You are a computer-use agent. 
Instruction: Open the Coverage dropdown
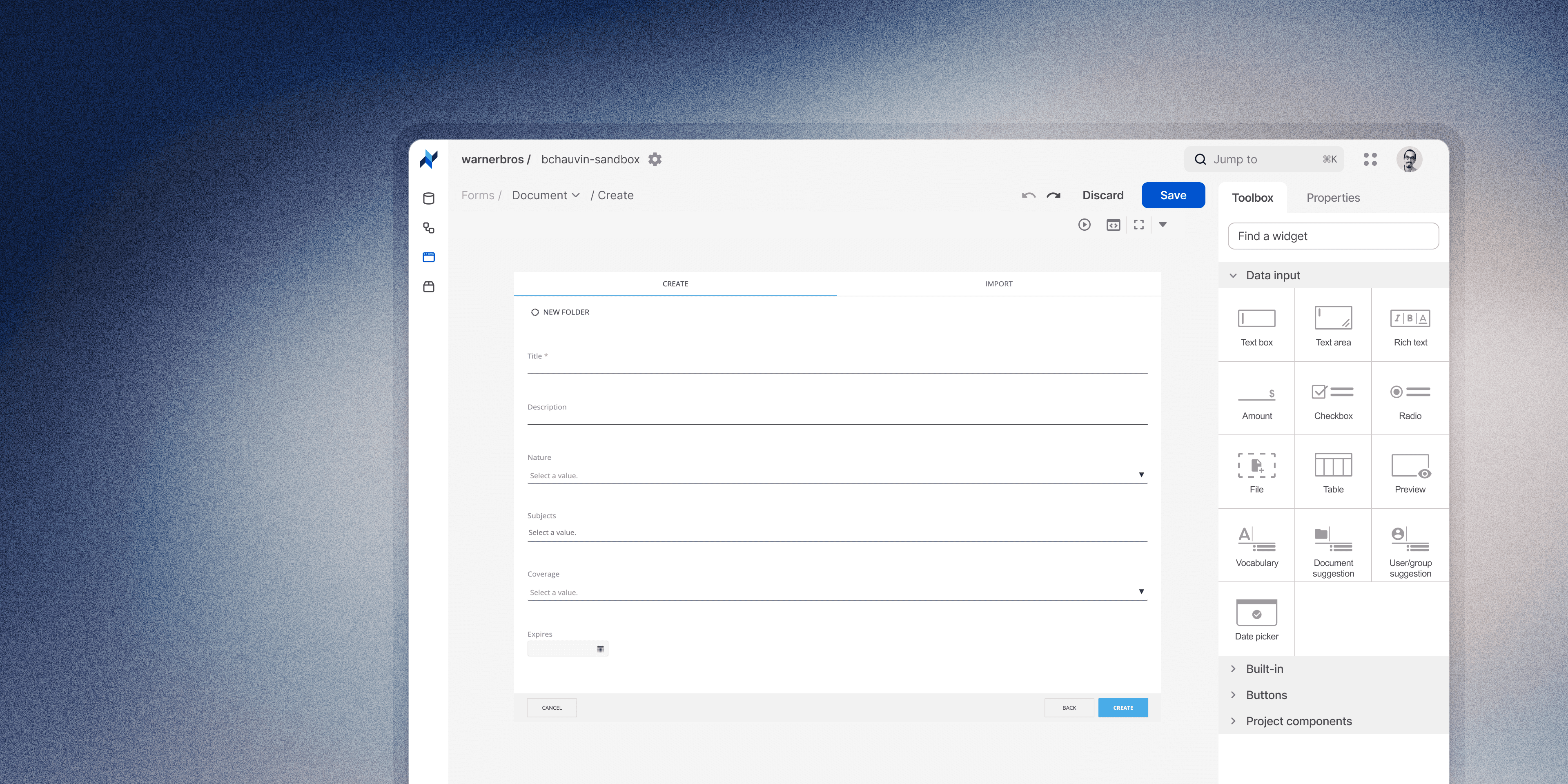[836, 592]
